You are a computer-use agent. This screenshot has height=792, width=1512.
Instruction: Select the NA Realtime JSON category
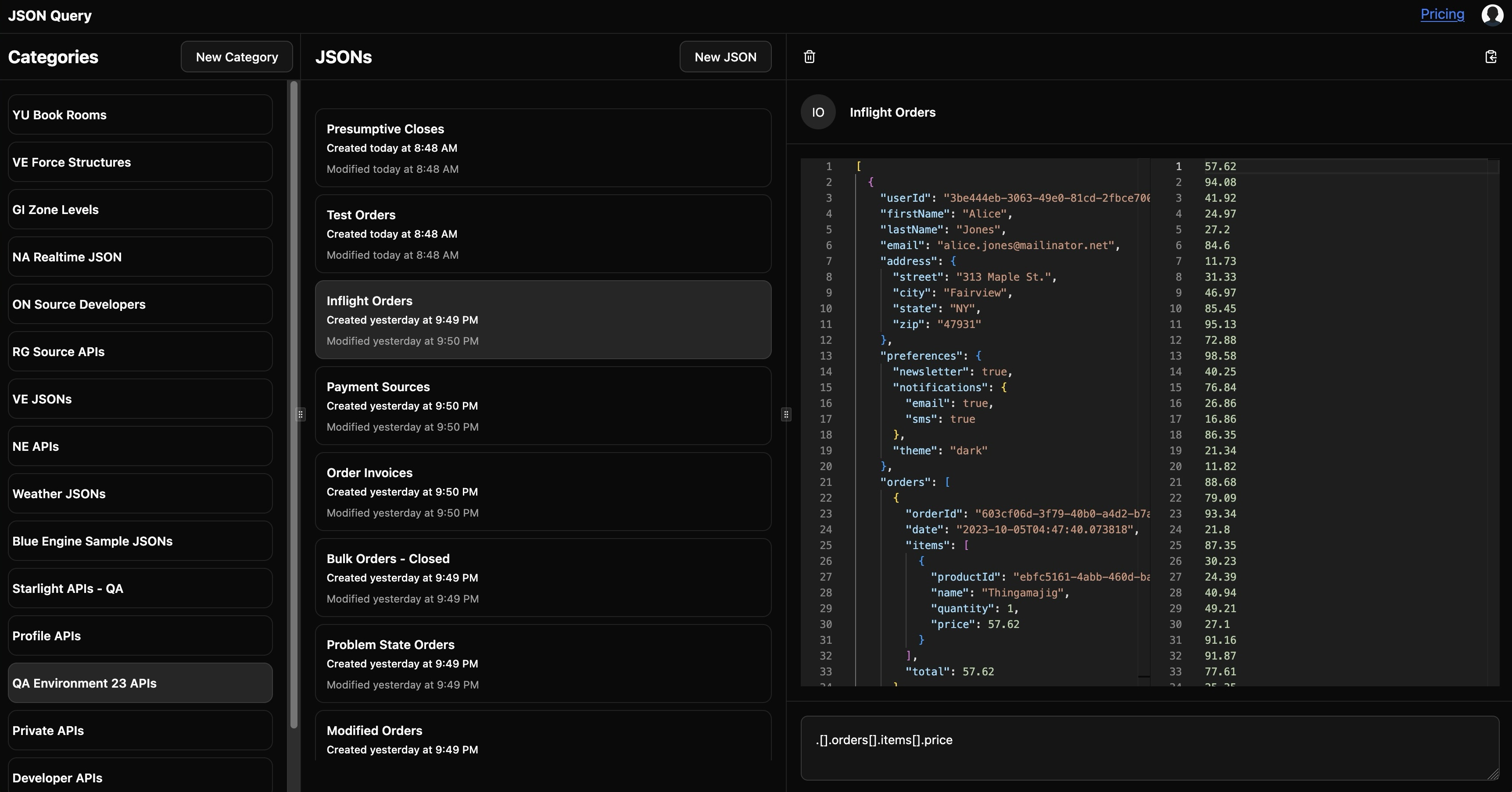pos(140,257)
